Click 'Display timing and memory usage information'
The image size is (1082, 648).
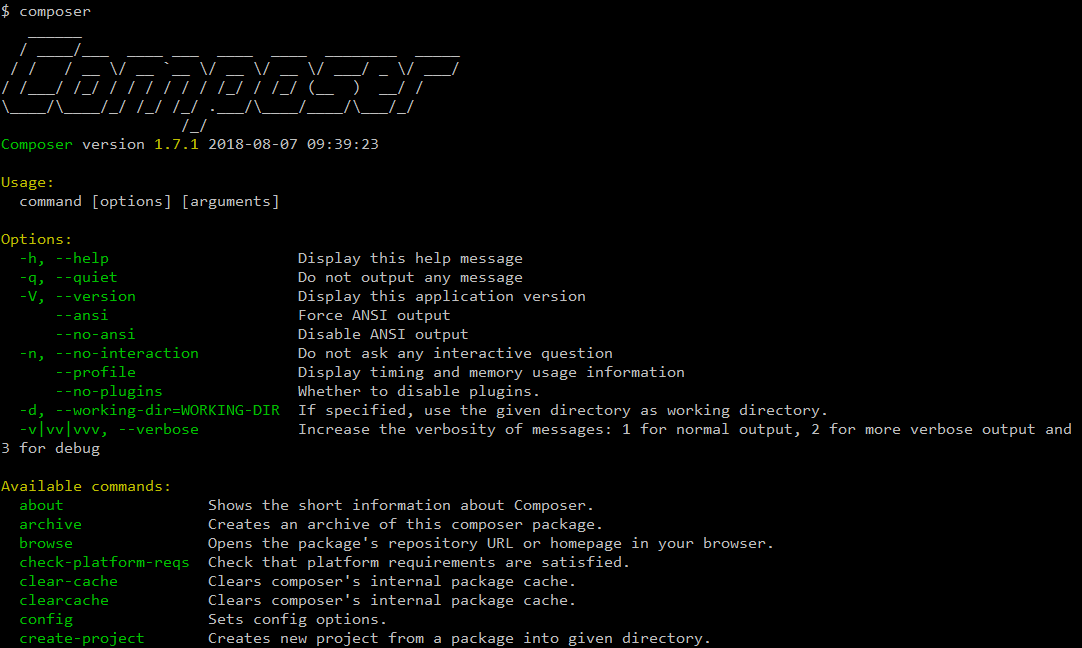[491, 372]
